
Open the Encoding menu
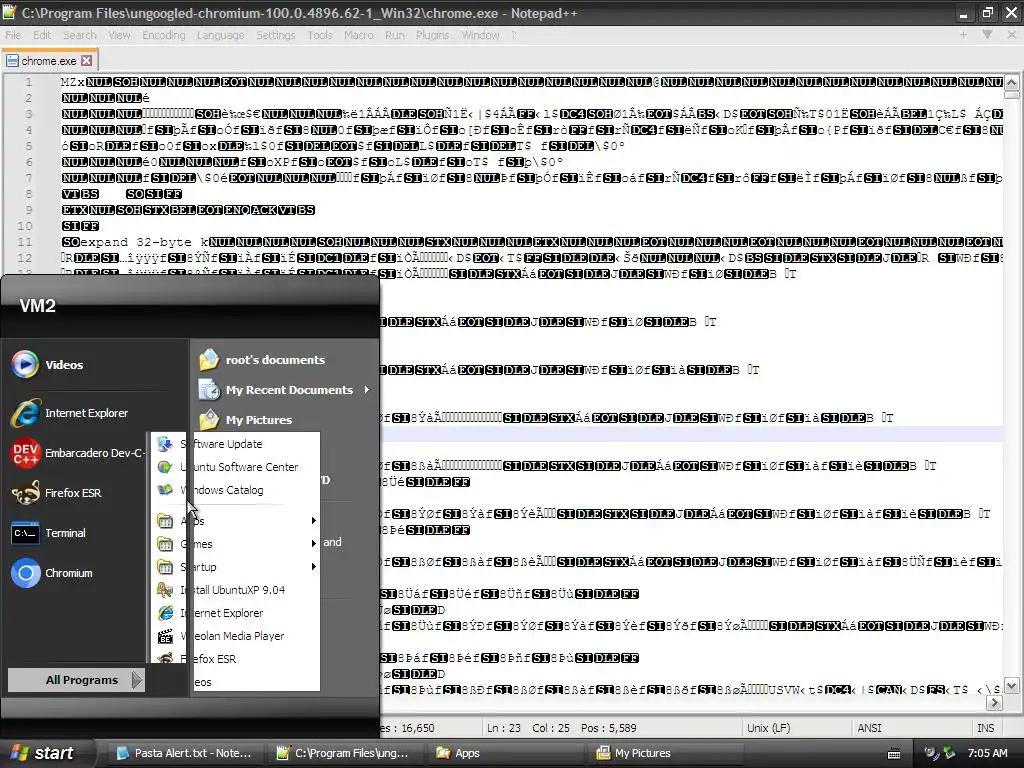click(x=164, y=35)
